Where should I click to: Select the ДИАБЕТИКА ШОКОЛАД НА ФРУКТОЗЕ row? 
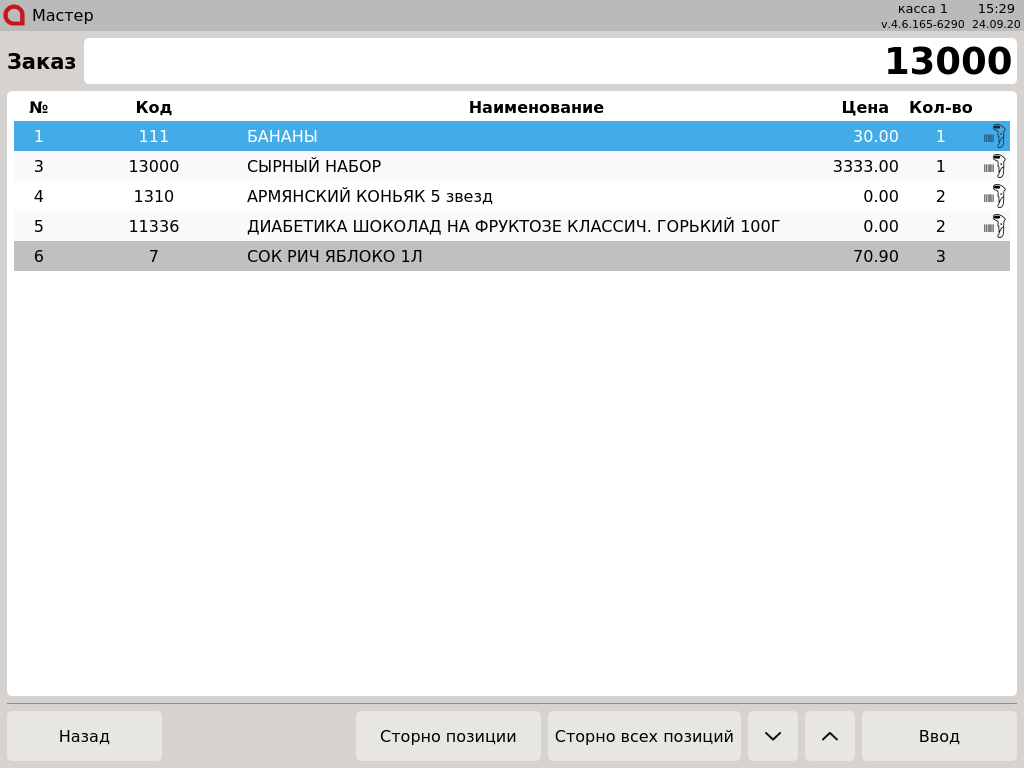click(x=512, y=226)
